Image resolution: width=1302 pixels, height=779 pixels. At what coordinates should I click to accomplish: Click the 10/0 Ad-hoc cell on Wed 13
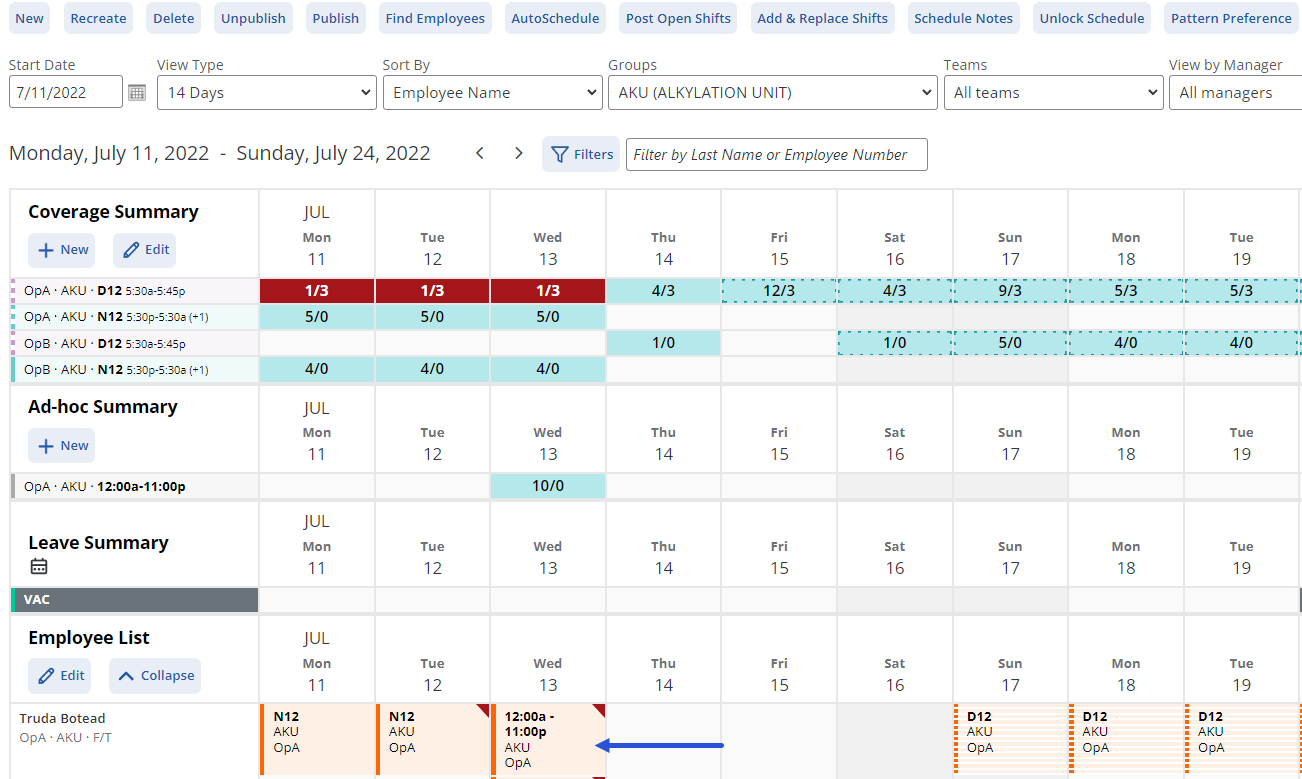click(548, 486)
